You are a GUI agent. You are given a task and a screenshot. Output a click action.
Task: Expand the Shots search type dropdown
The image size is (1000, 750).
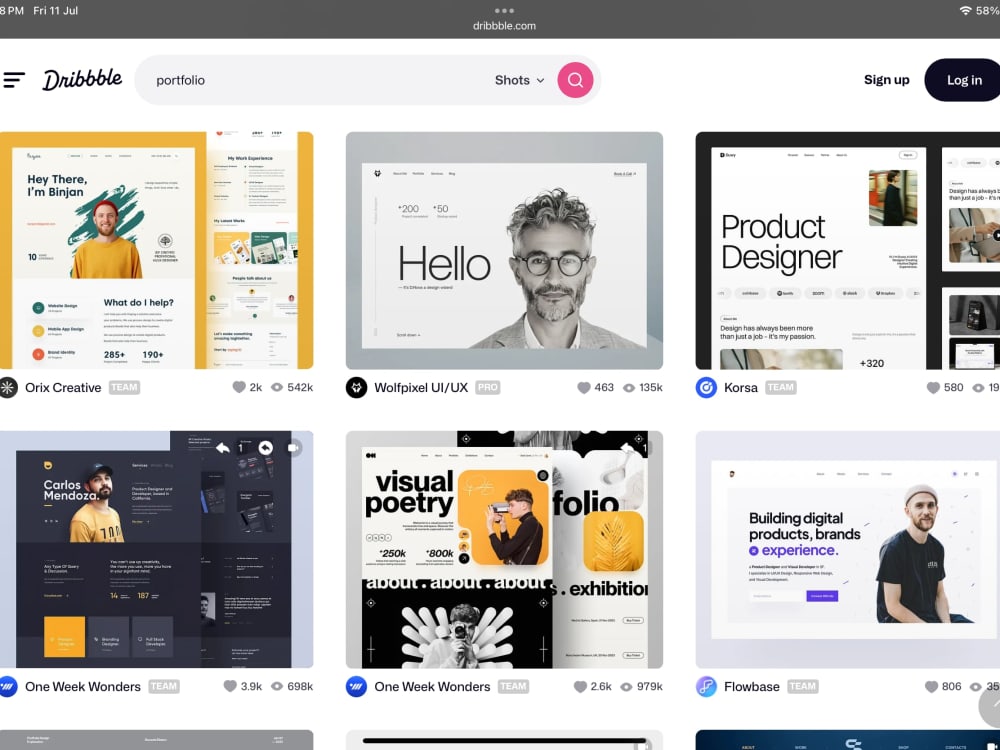pyautogui.click(x=520, y=80)
